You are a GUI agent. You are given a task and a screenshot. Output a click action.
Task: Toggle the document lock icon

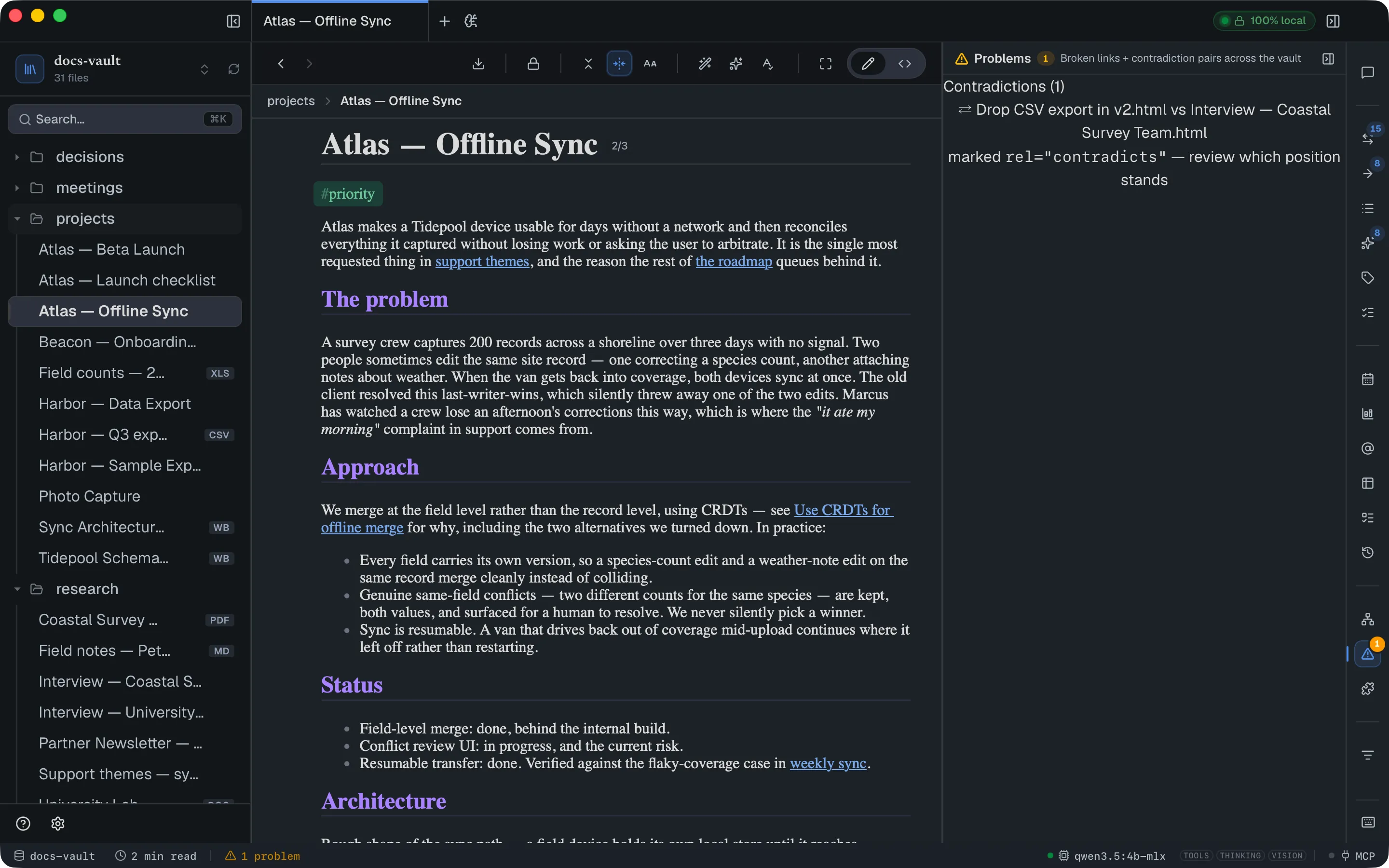[x=533, y=64]
